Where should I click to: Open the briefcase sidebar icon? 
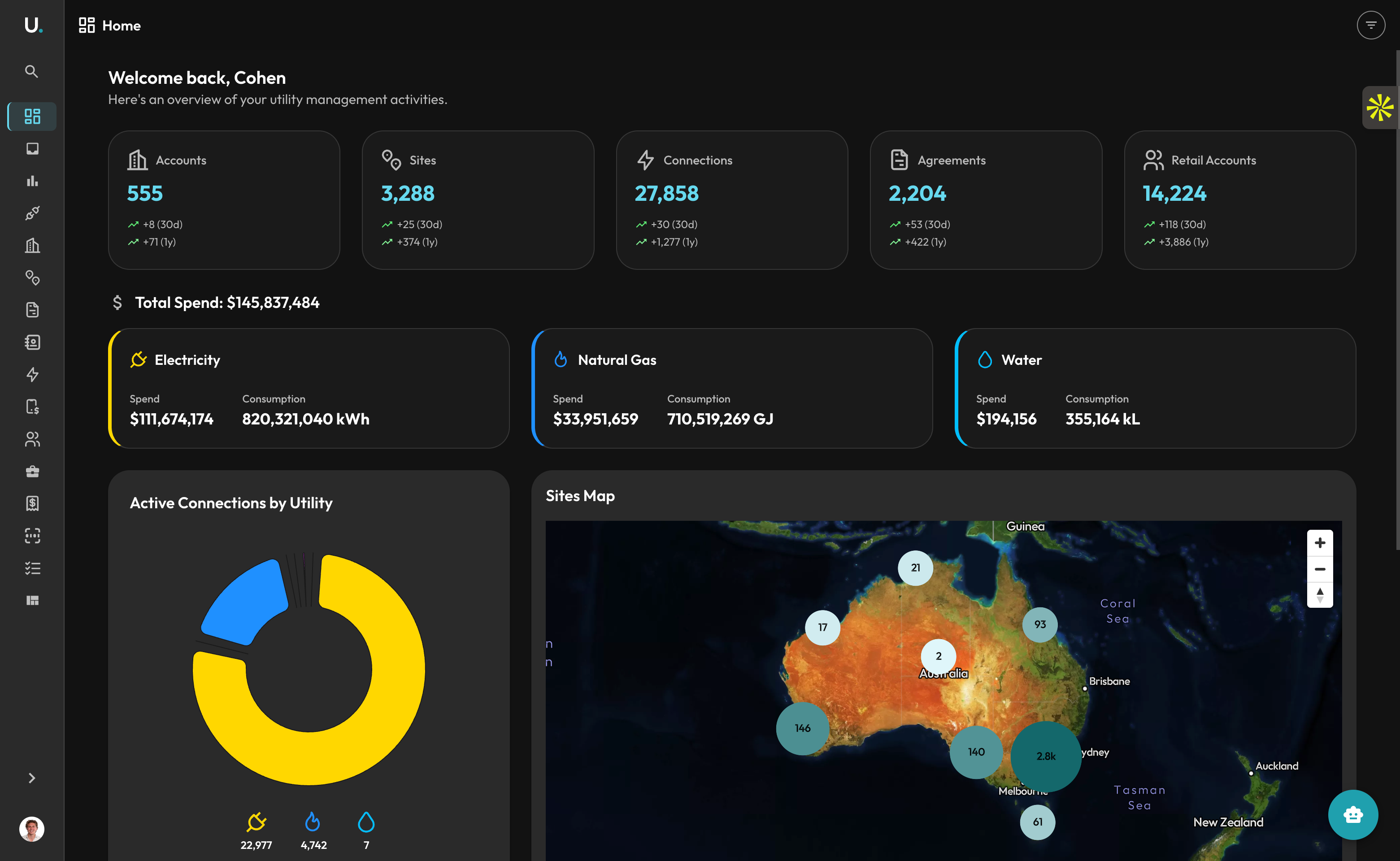pos(32,471)
